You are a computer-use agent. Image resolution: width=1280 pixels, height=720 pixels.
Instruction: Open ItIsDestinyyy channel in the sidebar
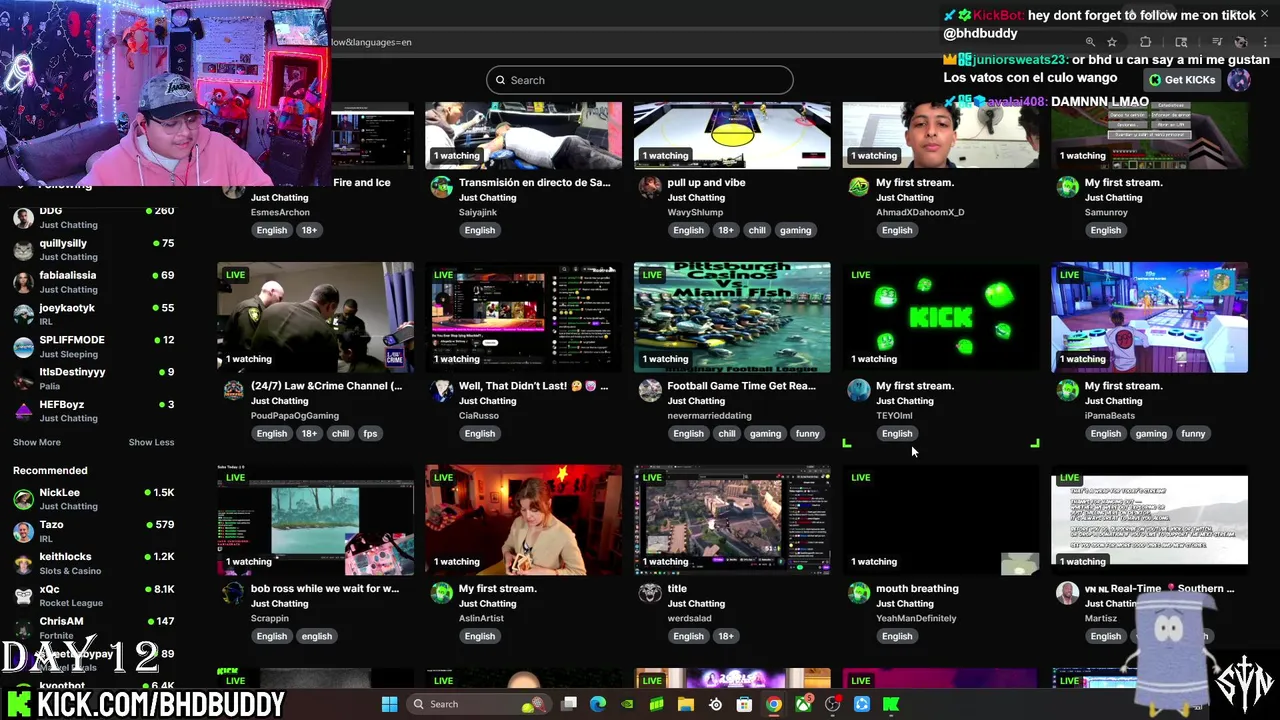pyautogui.click(x=93, y=378)
